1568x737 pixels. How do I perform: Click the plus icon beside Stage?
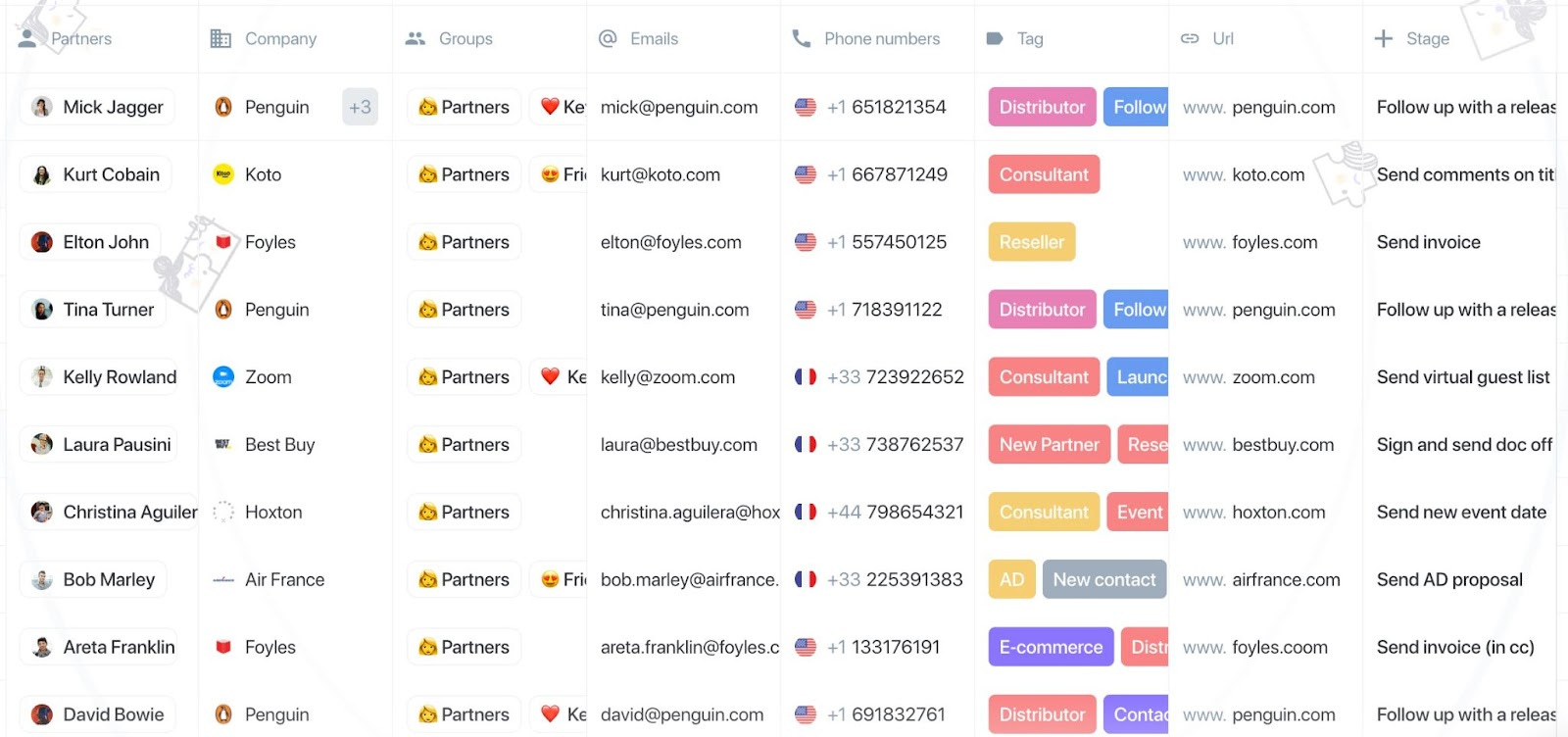click(x=1384, y=39)
